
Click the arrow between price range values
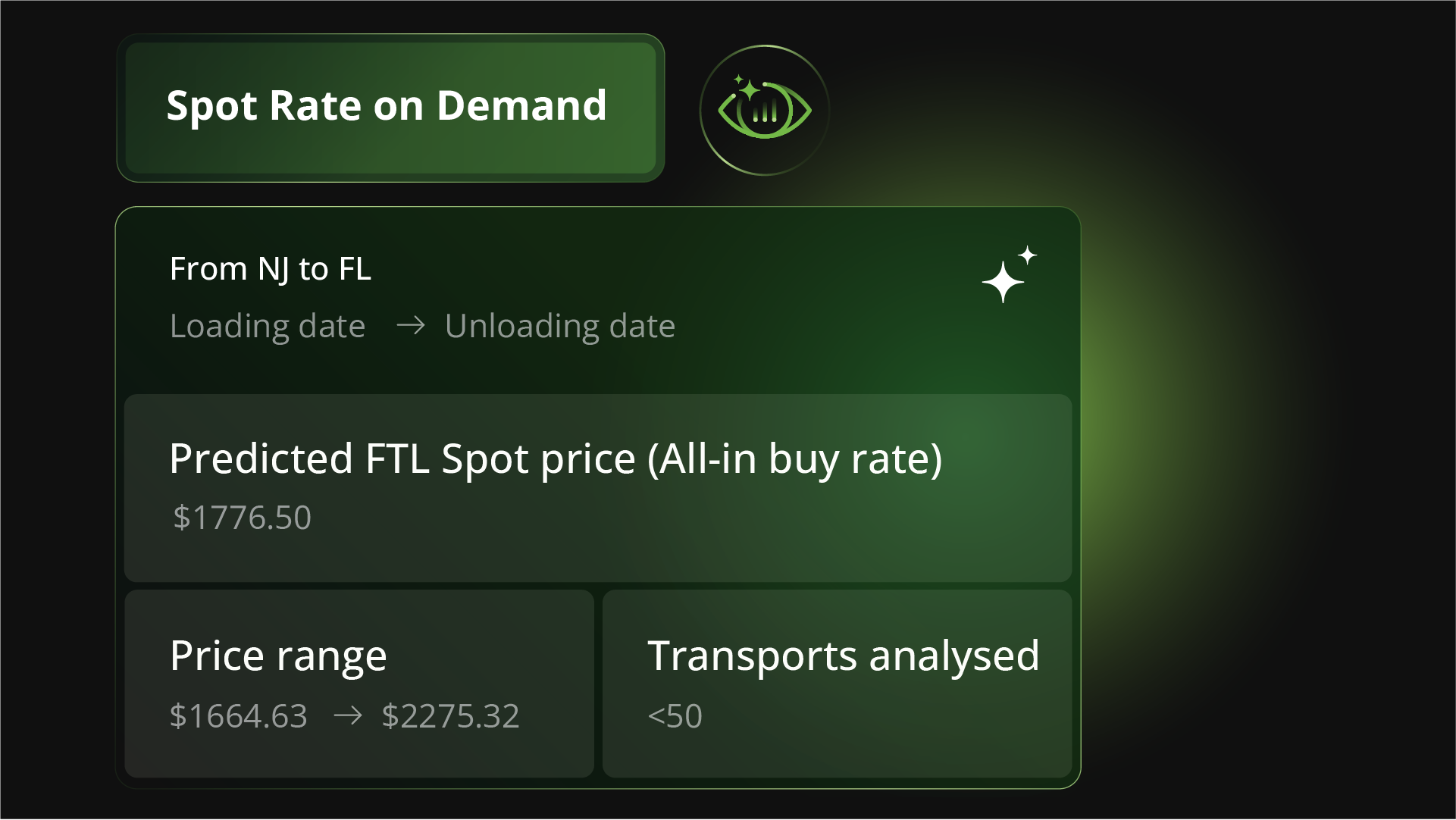[x=347, y=715]
